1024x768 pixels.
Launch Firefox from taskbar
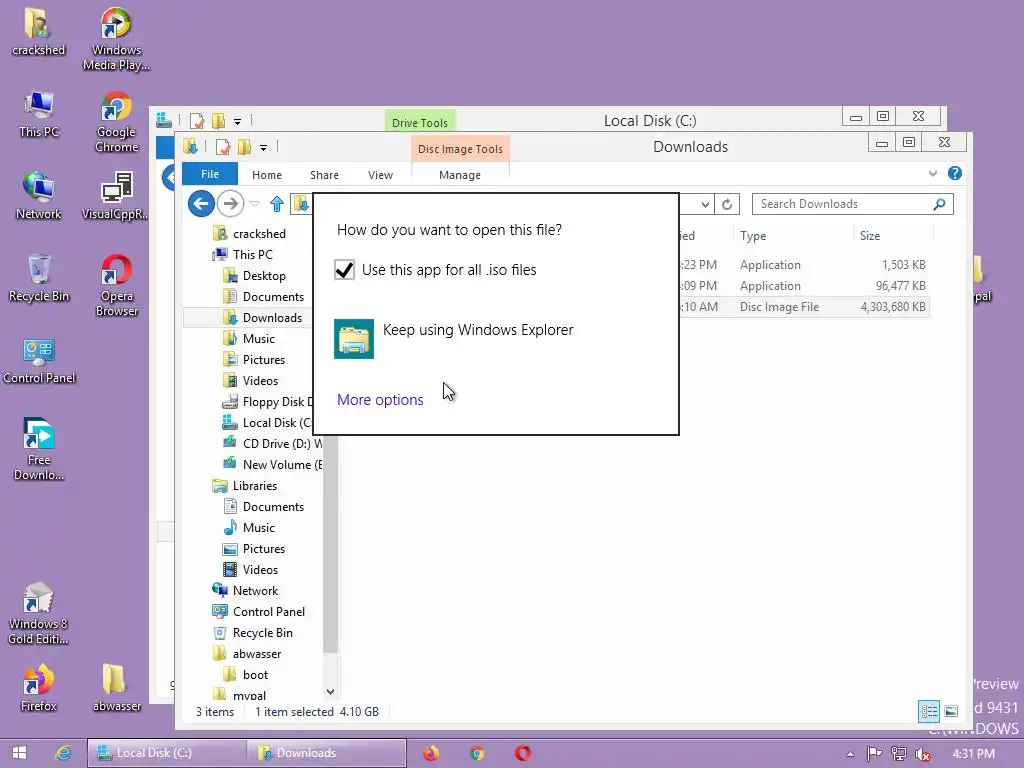coord(431,753)
